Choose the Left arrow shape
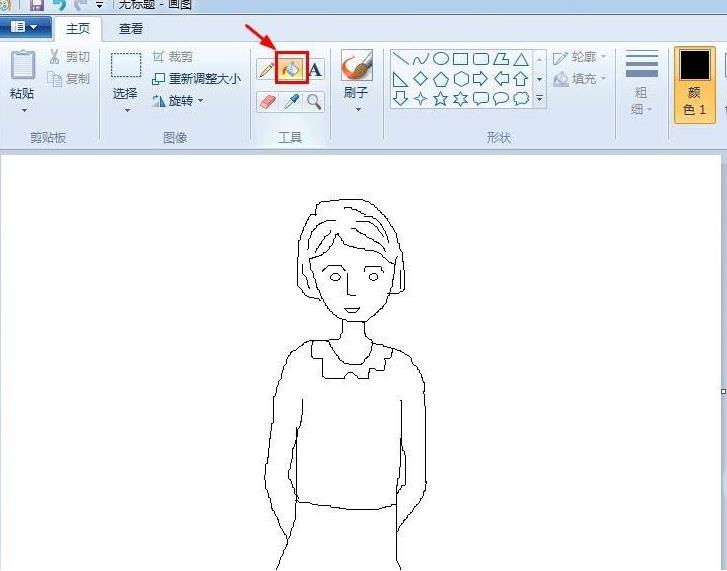This screenshot has width=727, height=571. pyautogui.click(x=501, y=79)
